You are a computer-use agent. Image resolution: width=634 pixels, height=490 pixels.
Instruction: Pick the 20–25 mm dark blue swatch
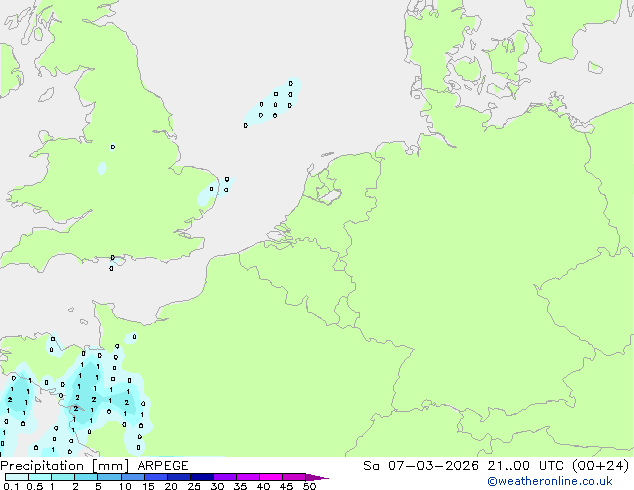click(x=178, y=477)
